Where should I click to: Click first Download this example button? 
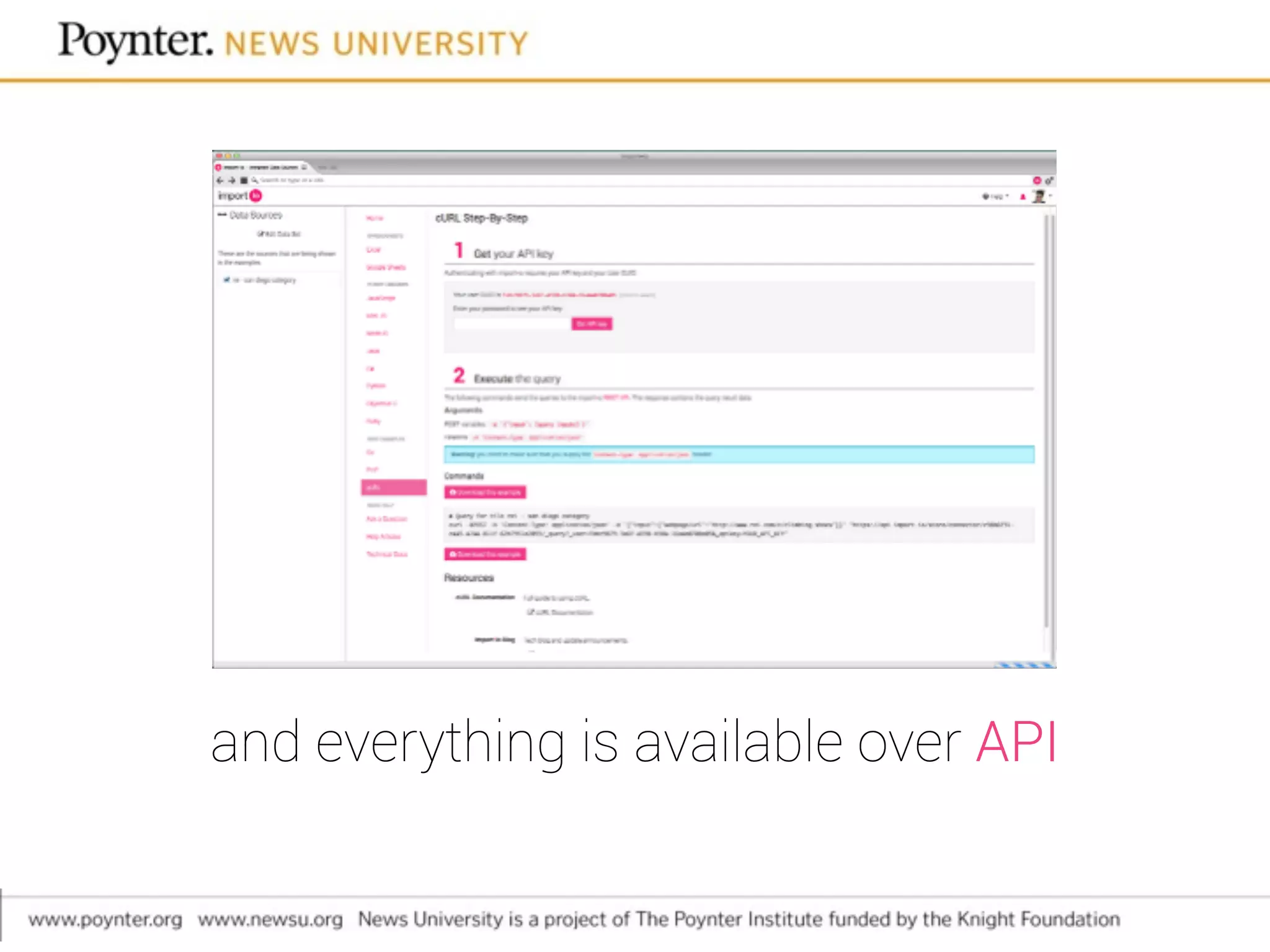pyautogui.click(x=485, y=492)
